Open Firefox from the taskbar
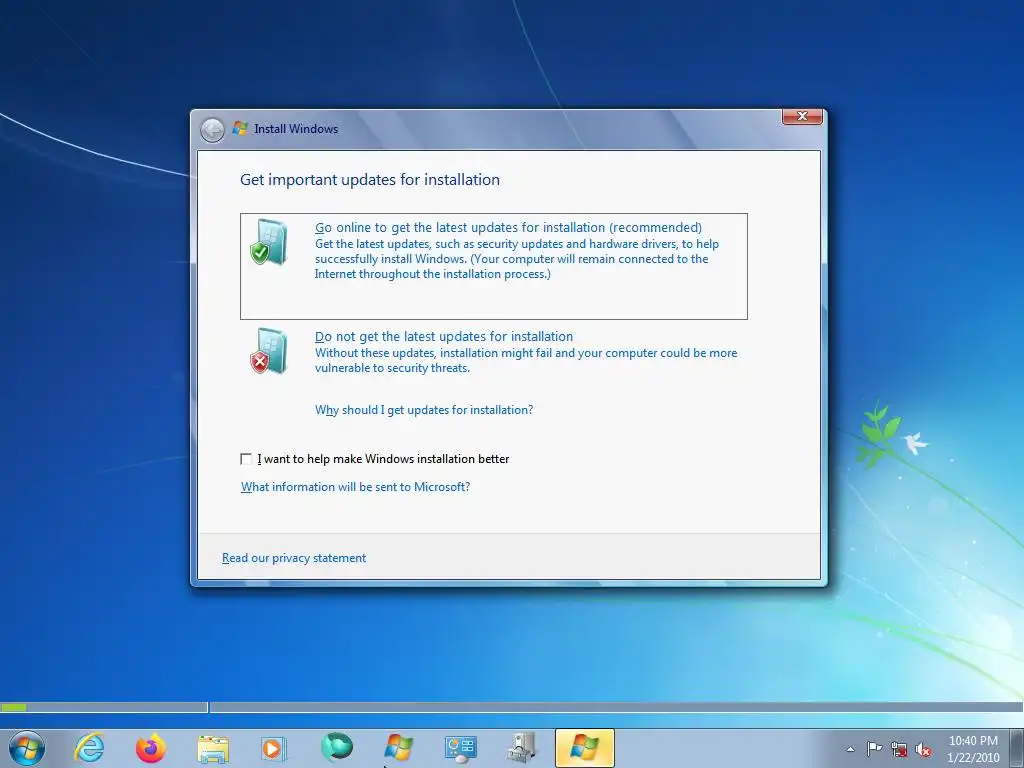This screenshot has width=1024, height=768. click(151, 748)
